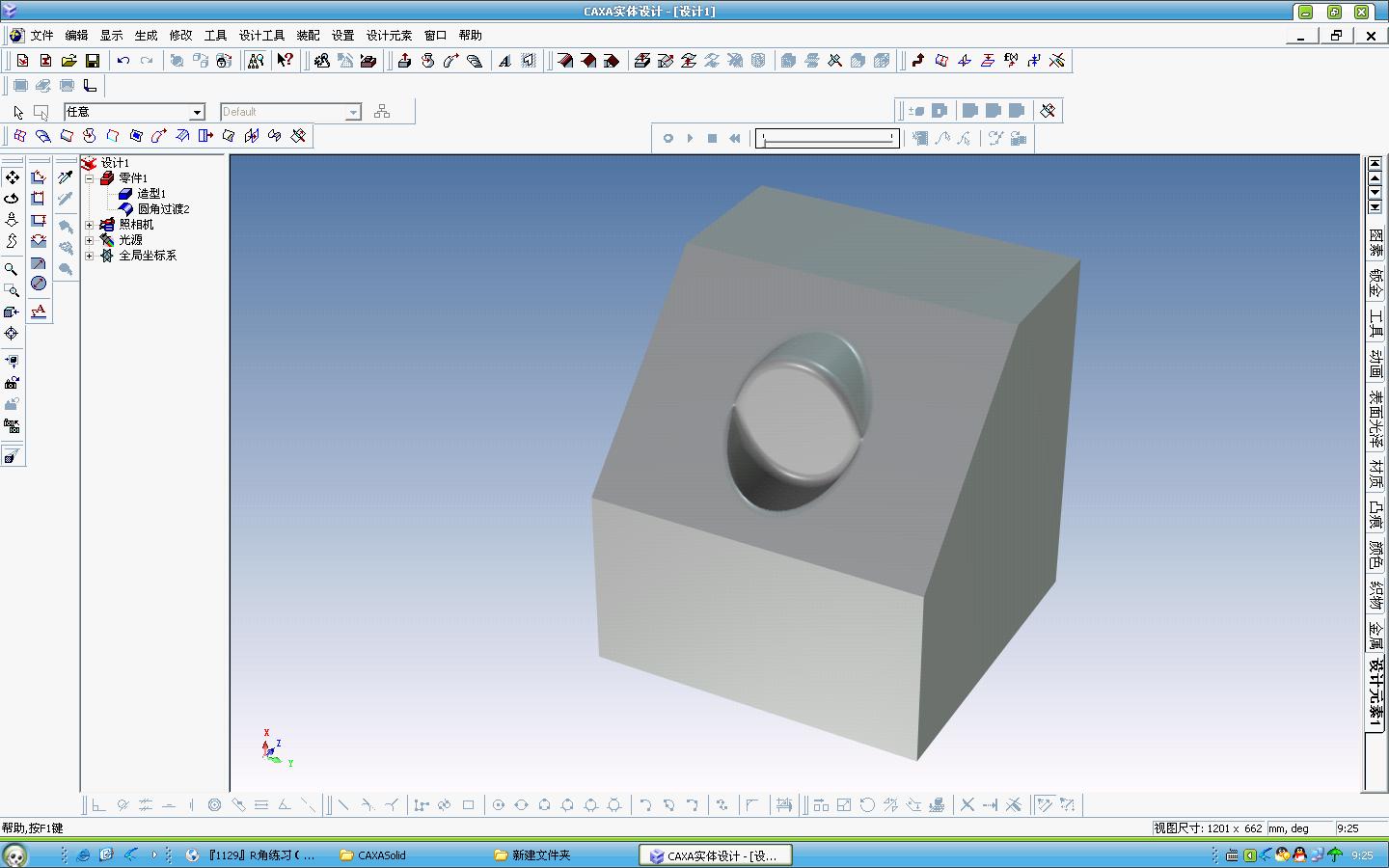Click the animation stop button
This screenshot has height=868, width=1389.
712,139
